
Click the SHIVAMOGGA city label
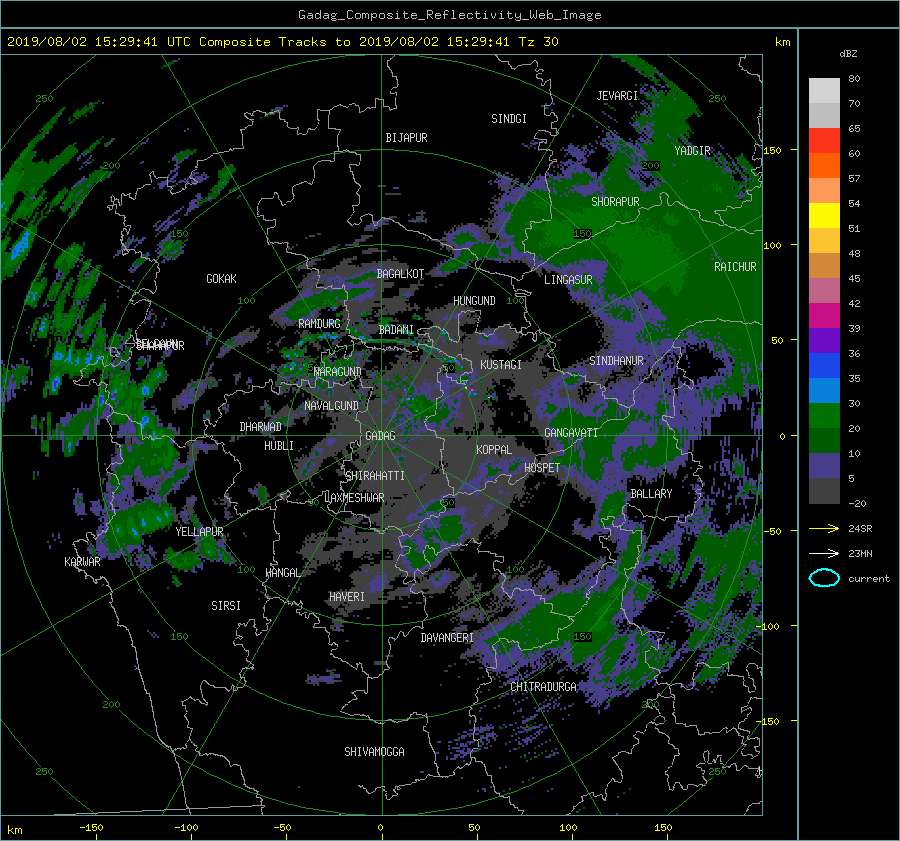374,752
